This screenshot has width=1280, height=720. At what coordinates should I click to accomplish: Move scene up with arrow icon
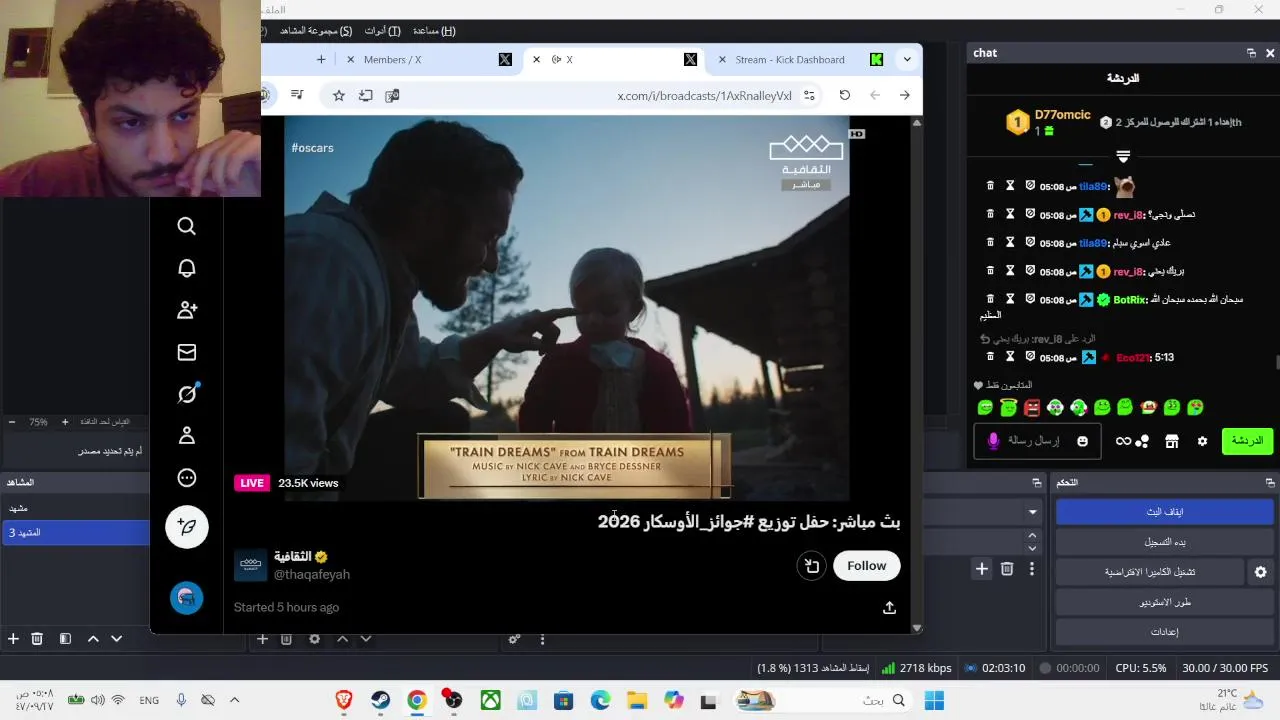93,638
